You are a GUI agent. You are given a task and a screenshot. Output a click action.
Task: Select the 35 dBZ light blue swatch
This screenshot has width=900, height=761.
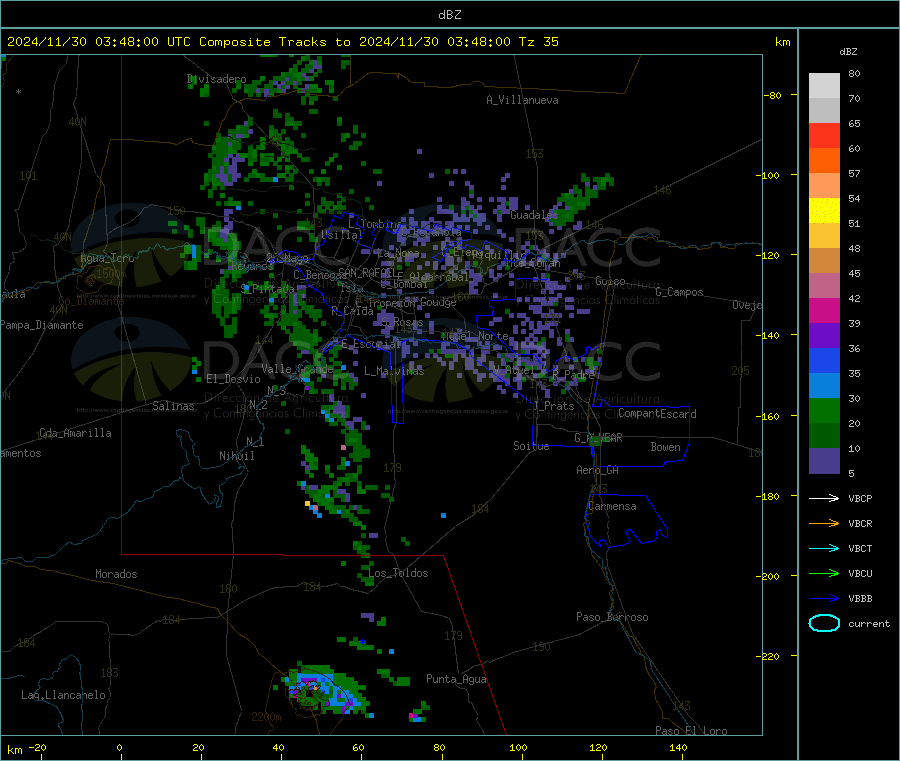(824, 385)
